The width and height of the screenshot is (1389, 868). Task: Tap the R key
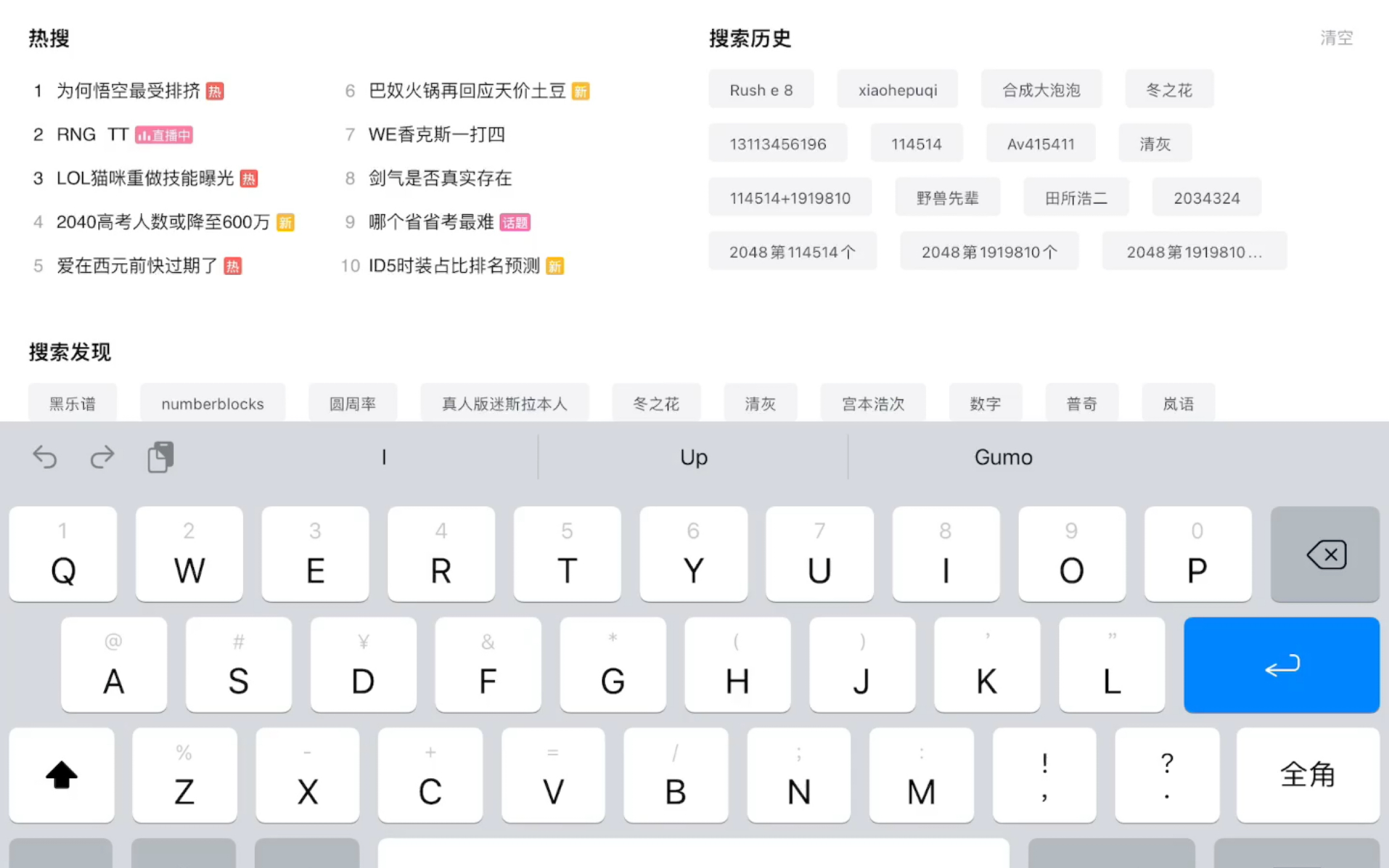coord(441,554)
